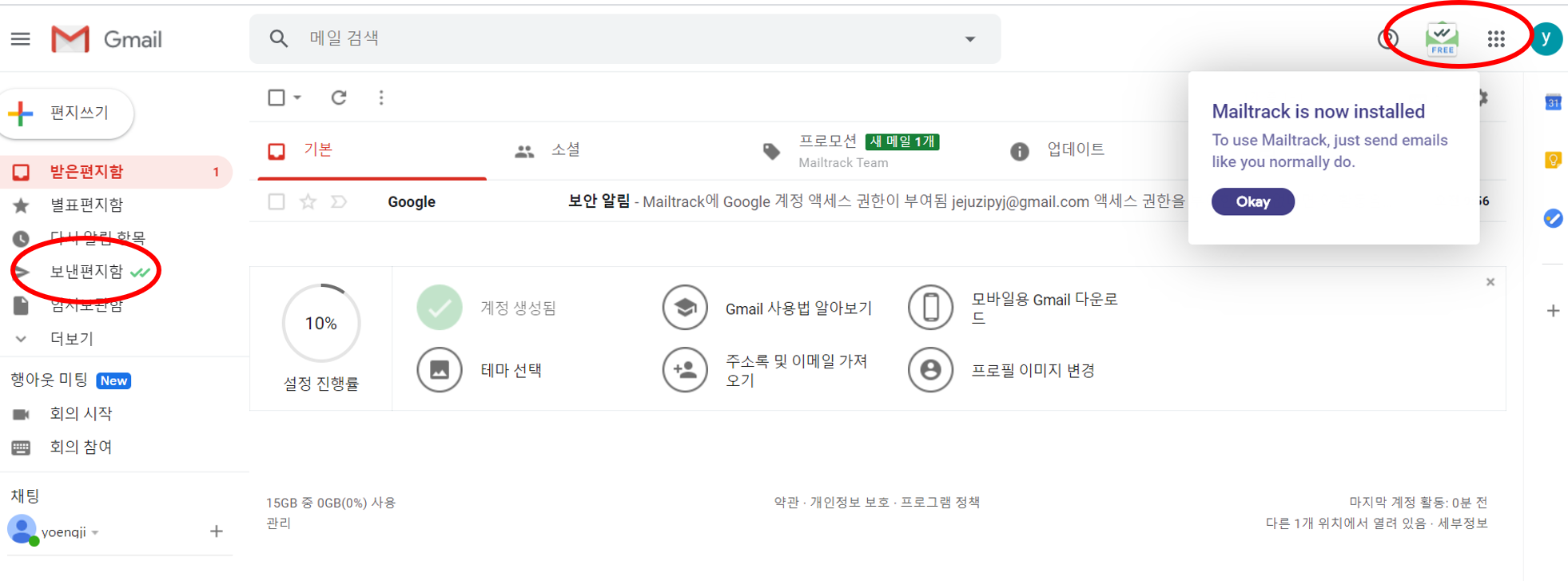
Task: Open the more options three-dot menu
Action: click(x=381, y=97)
